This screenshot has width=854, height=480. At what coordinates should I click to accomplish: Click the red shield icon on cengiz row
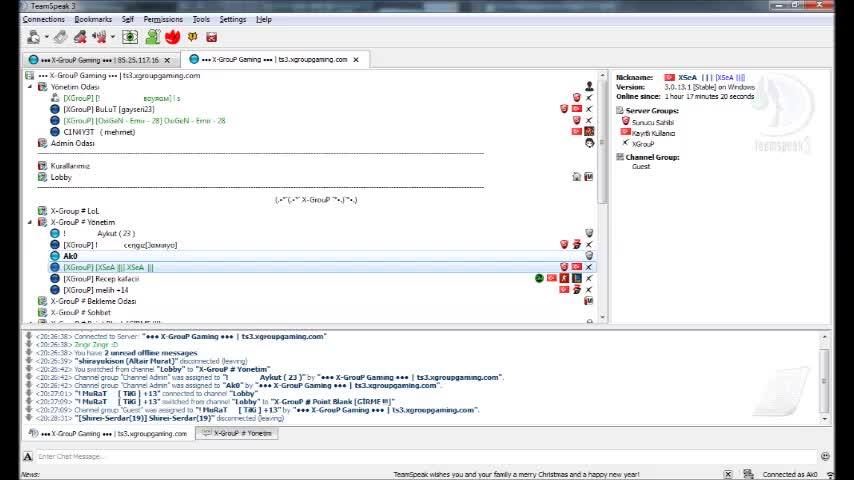pyautogui.click(x=564, y=245)
